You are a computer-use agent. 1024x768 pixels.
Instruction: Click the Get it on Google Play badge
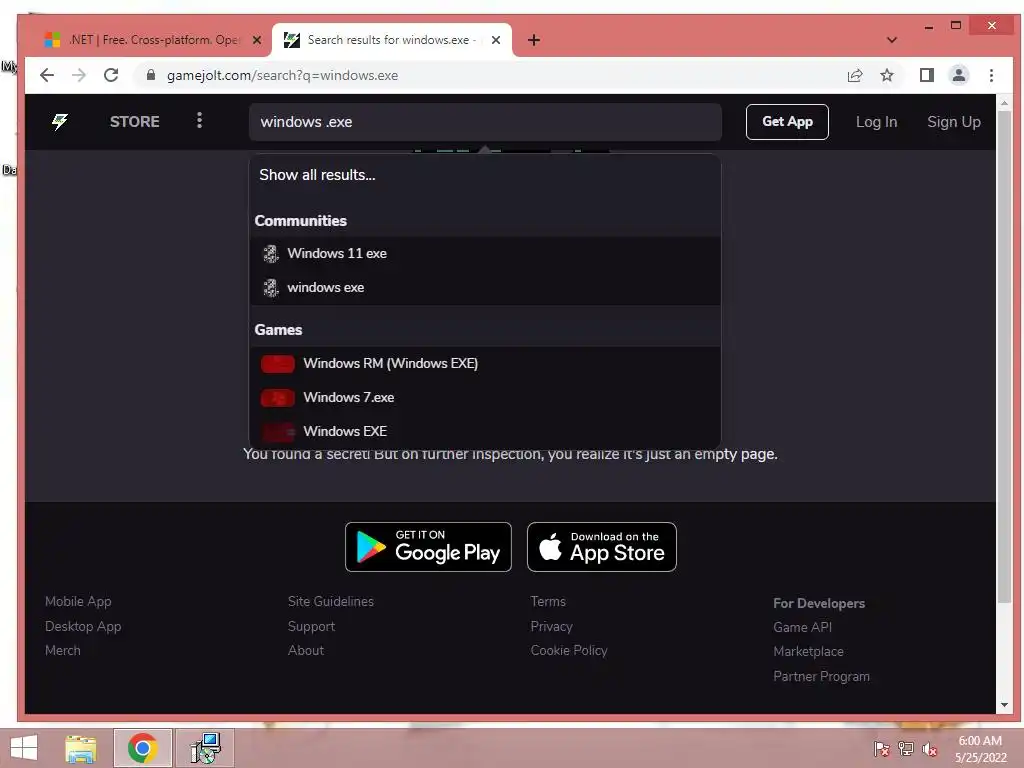[428, 547]
